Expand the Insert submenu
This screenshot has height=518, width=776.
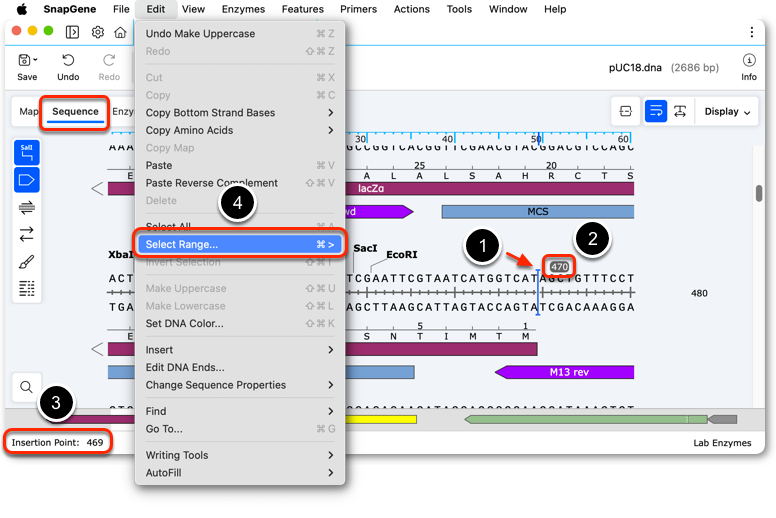[x=240, y=350]
